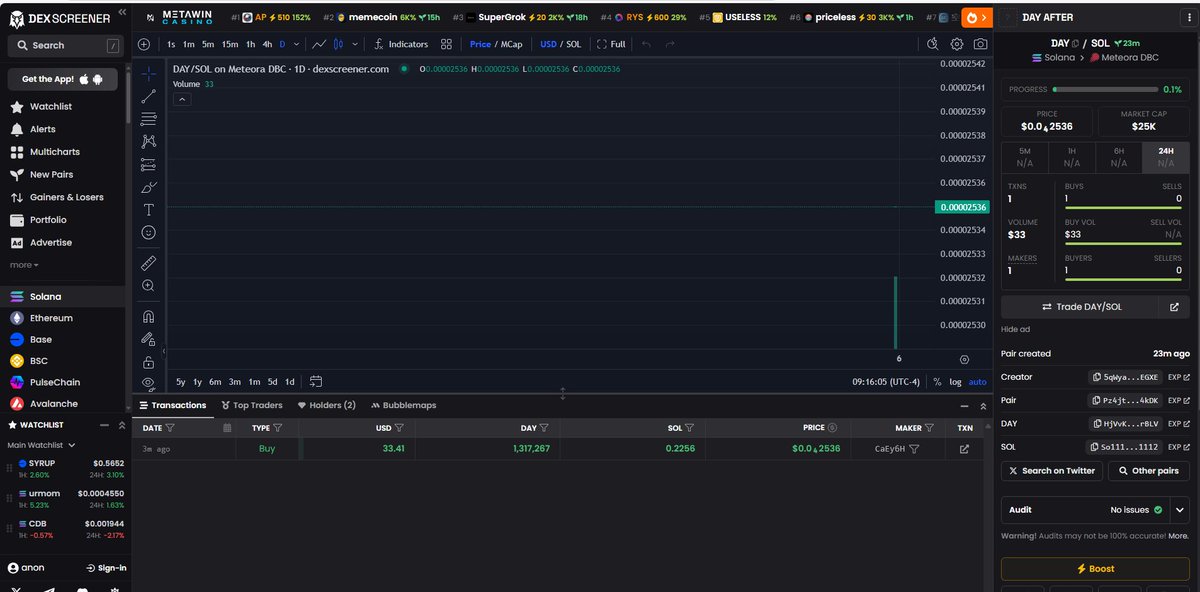Toggle stay in drawing mode
1200x592 pixels.
148,339
